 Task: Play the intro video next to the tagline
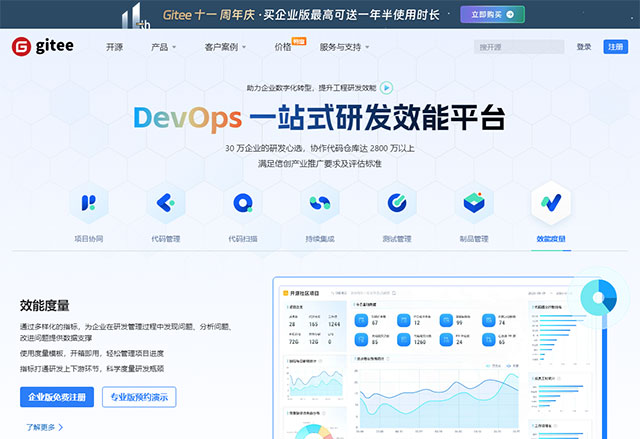click(x=386, y=87)
